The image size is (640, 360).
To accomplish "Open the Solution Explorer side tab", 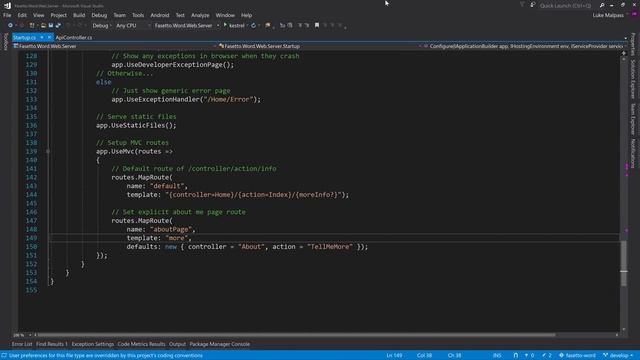I will tap(633, 79).
